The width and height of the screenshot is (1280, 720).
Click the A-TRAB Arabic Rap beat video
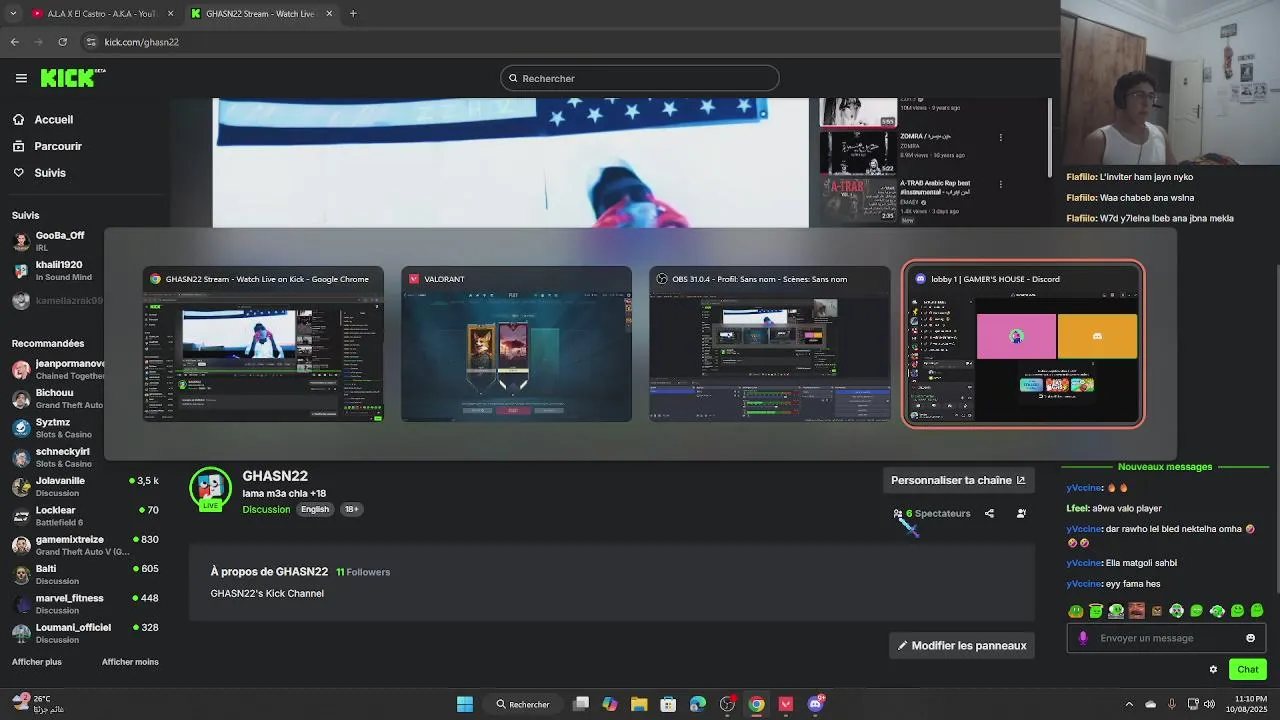(904, 200)
